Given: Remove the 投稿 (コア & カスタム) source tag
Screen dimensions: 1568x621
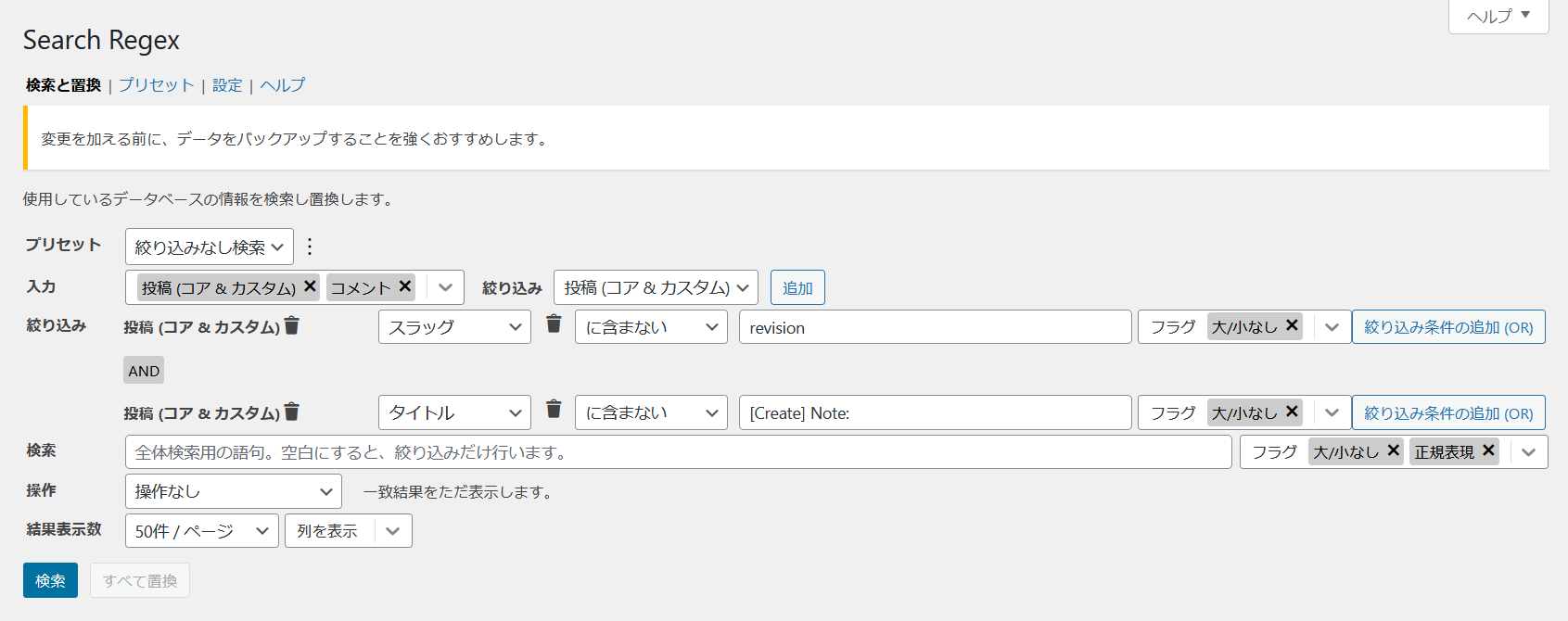Looking at the screenshot, I should click(310, 286).
